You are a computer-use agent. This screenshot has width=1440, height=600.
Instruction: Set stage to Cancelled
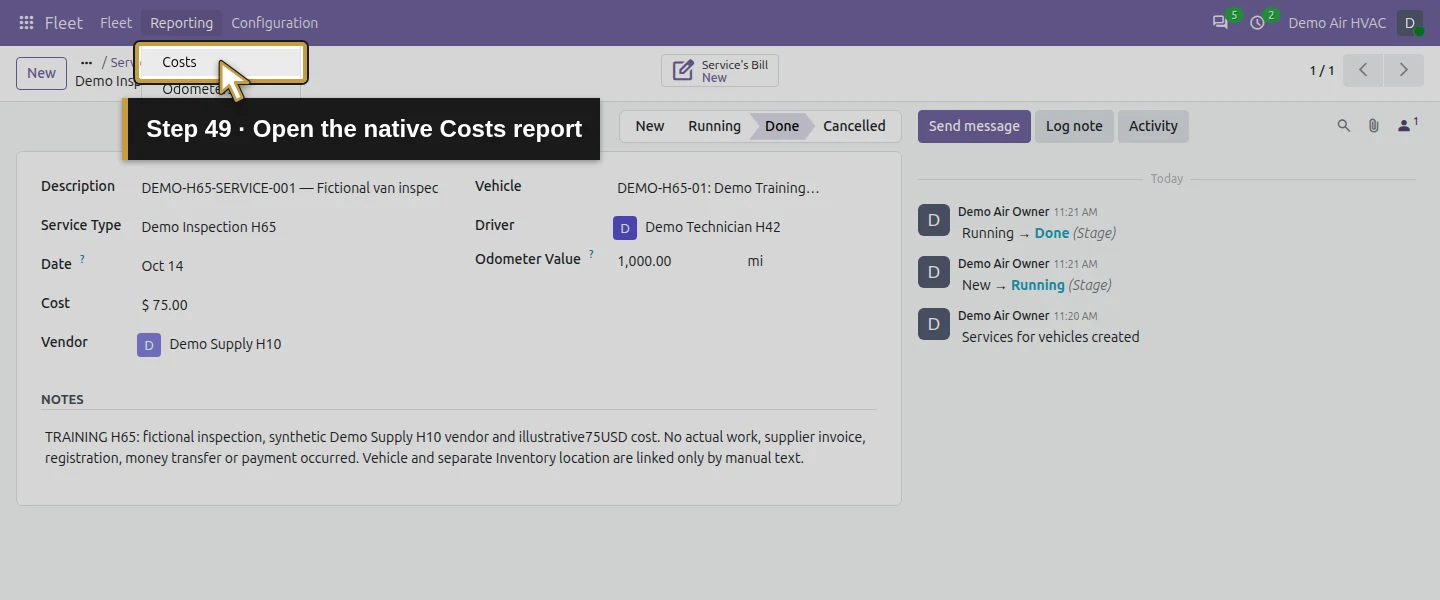point(854,126)
